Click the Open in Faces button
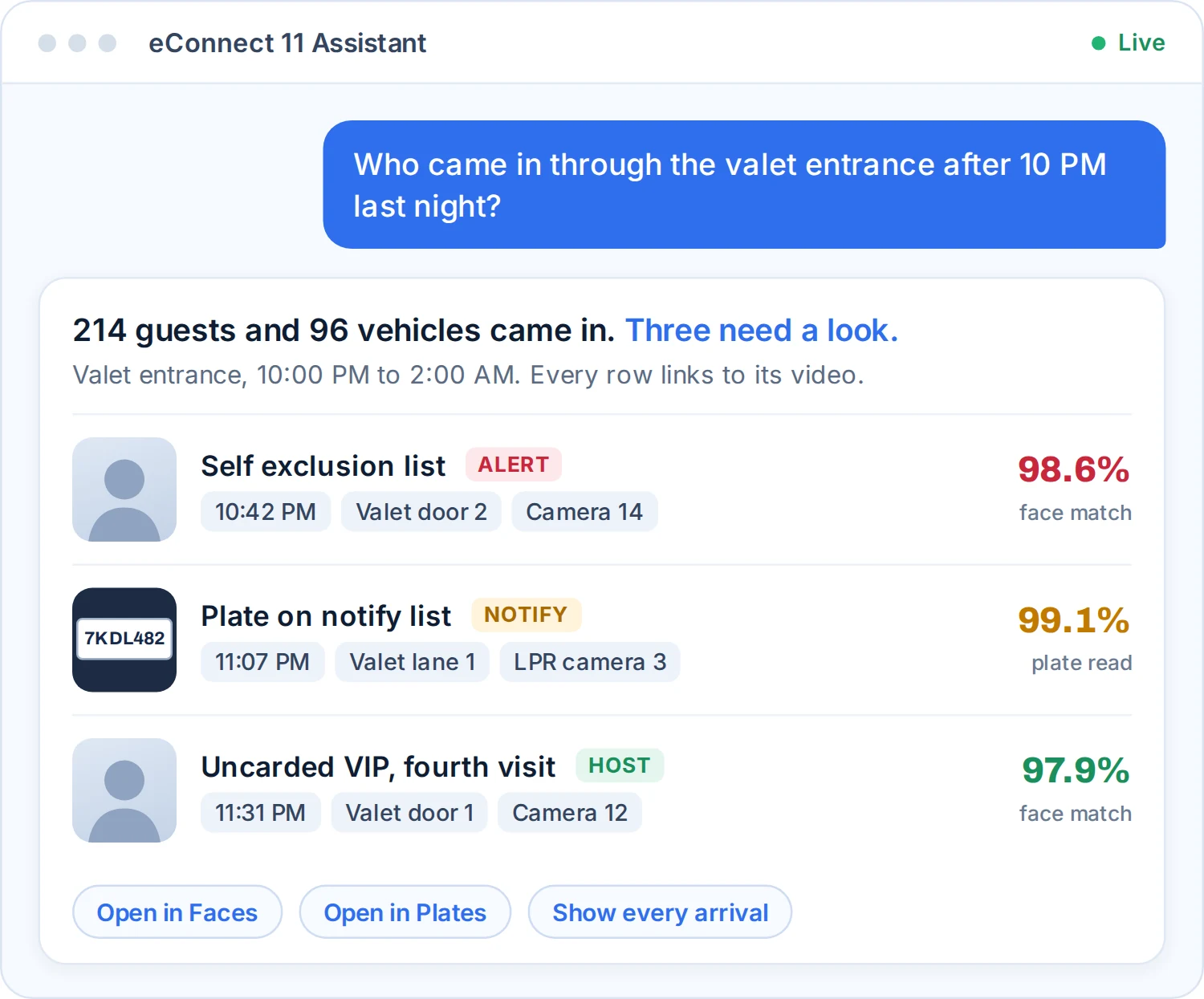This screenshot has height=999, width=1204. pyautogui.click(x=177, y=912)
